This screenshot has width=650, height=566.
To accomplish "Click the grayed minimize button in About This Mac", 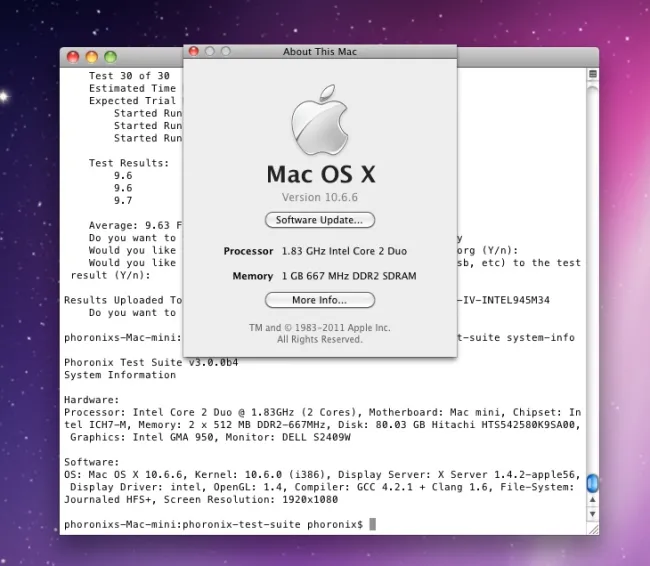I will coord(210,51).
